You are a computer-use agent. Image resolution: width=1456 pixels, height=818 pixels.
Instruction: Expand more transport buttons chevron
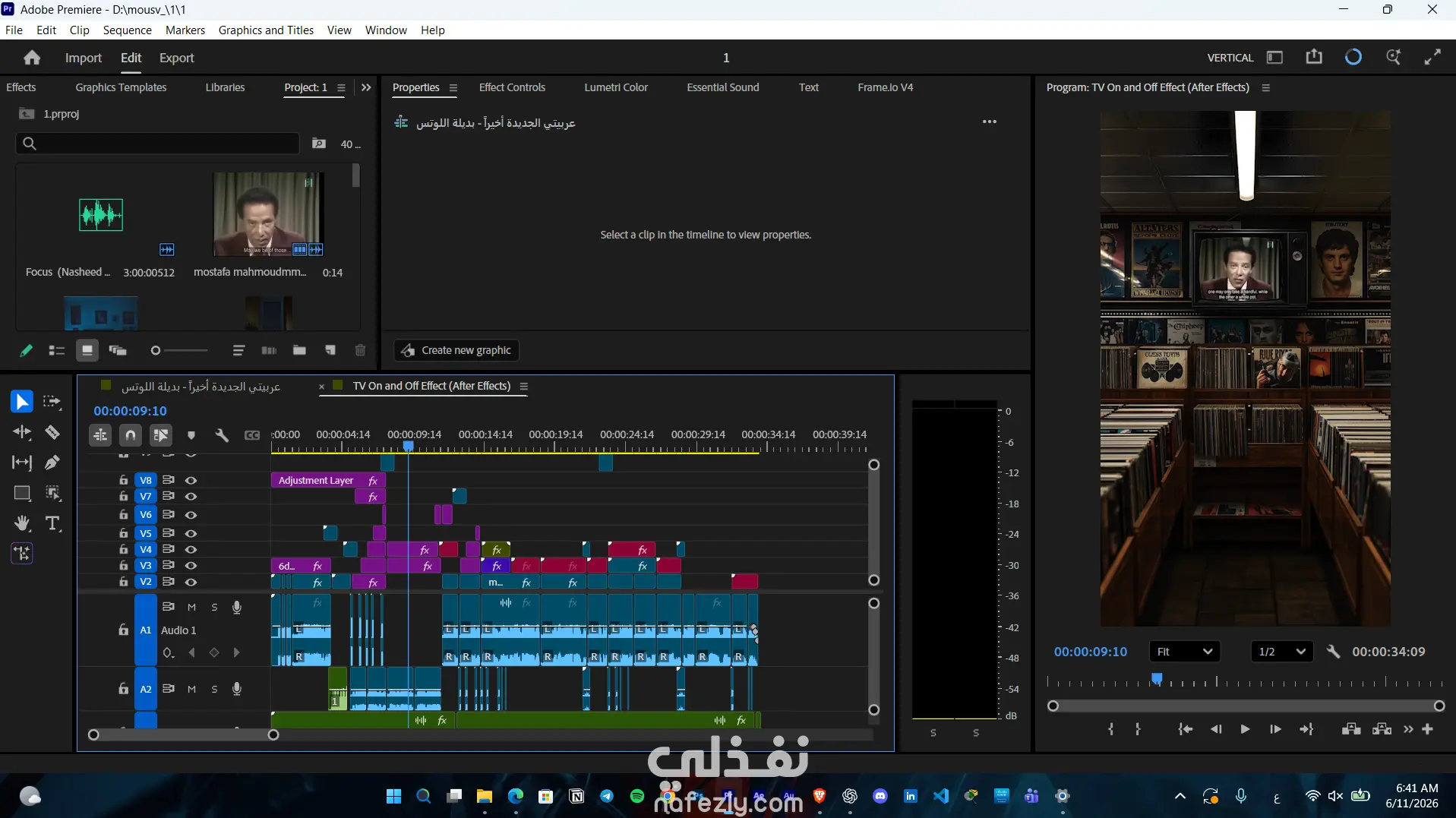point(1409,729)
